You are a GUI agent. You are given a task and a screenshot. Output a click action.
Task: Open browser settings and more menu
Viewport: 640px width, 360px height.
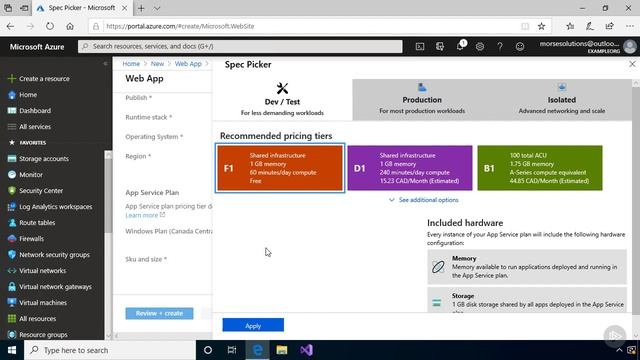[630, 26]
